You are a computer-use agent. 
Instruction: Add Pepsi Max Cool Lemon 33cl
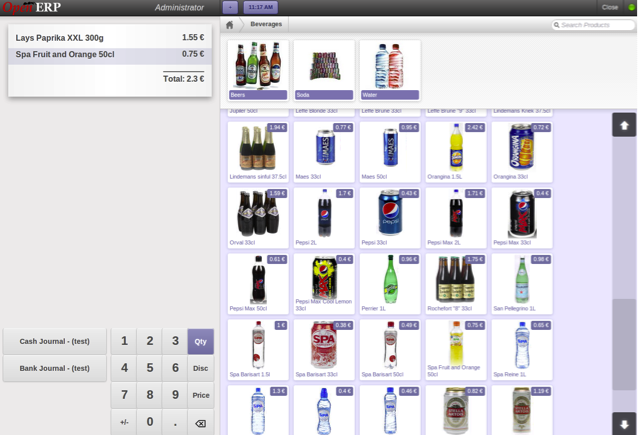coord(324,284)
